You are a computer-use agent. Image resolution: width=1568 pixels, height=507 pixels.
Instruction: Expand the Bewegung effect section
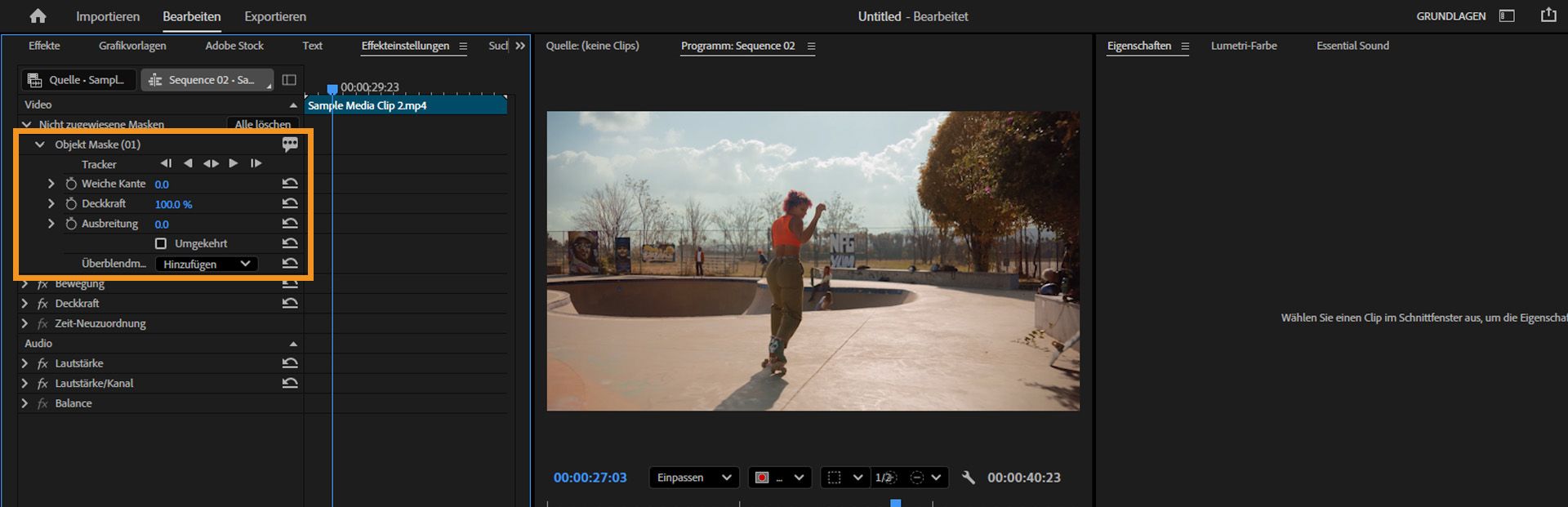click(x=24, y=284)
